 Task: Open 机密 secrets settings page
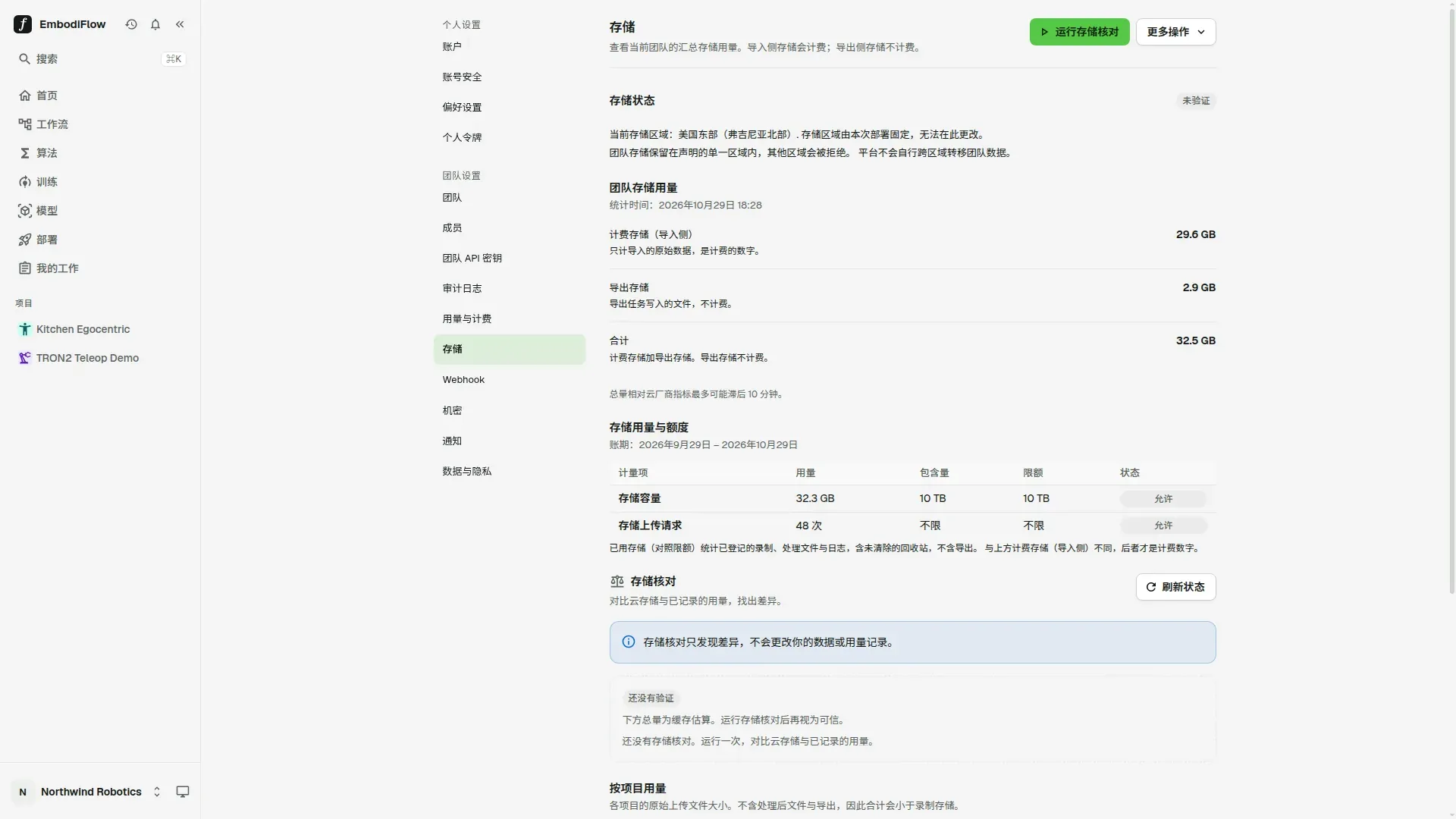click(x=510, y=410)
